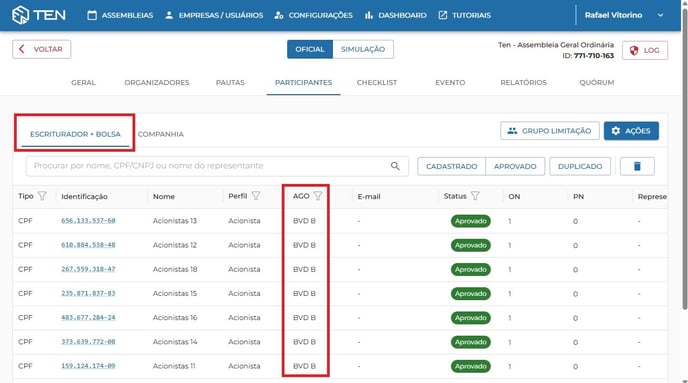Filter by Aprovado
688x383 pixels.
point(515,166)
